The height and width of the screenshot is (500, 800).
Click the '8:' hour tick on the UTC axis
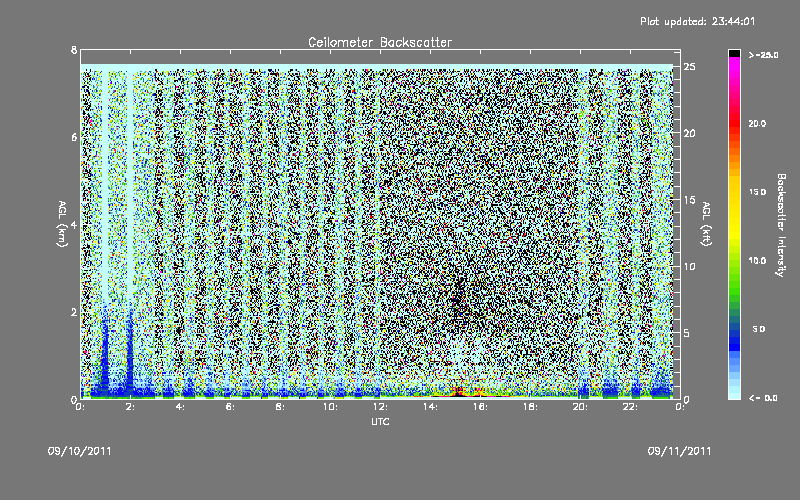click(x=280, y=407)
